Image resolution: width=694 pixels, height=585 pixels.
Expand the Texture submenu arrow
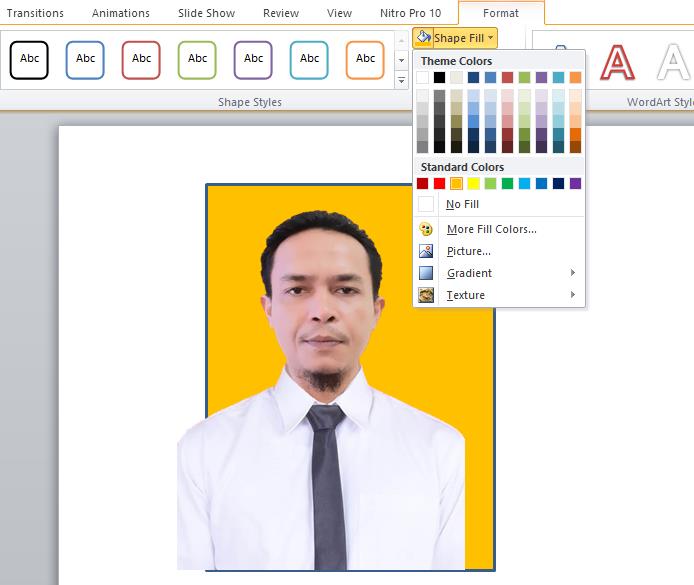tap(573, 295)
